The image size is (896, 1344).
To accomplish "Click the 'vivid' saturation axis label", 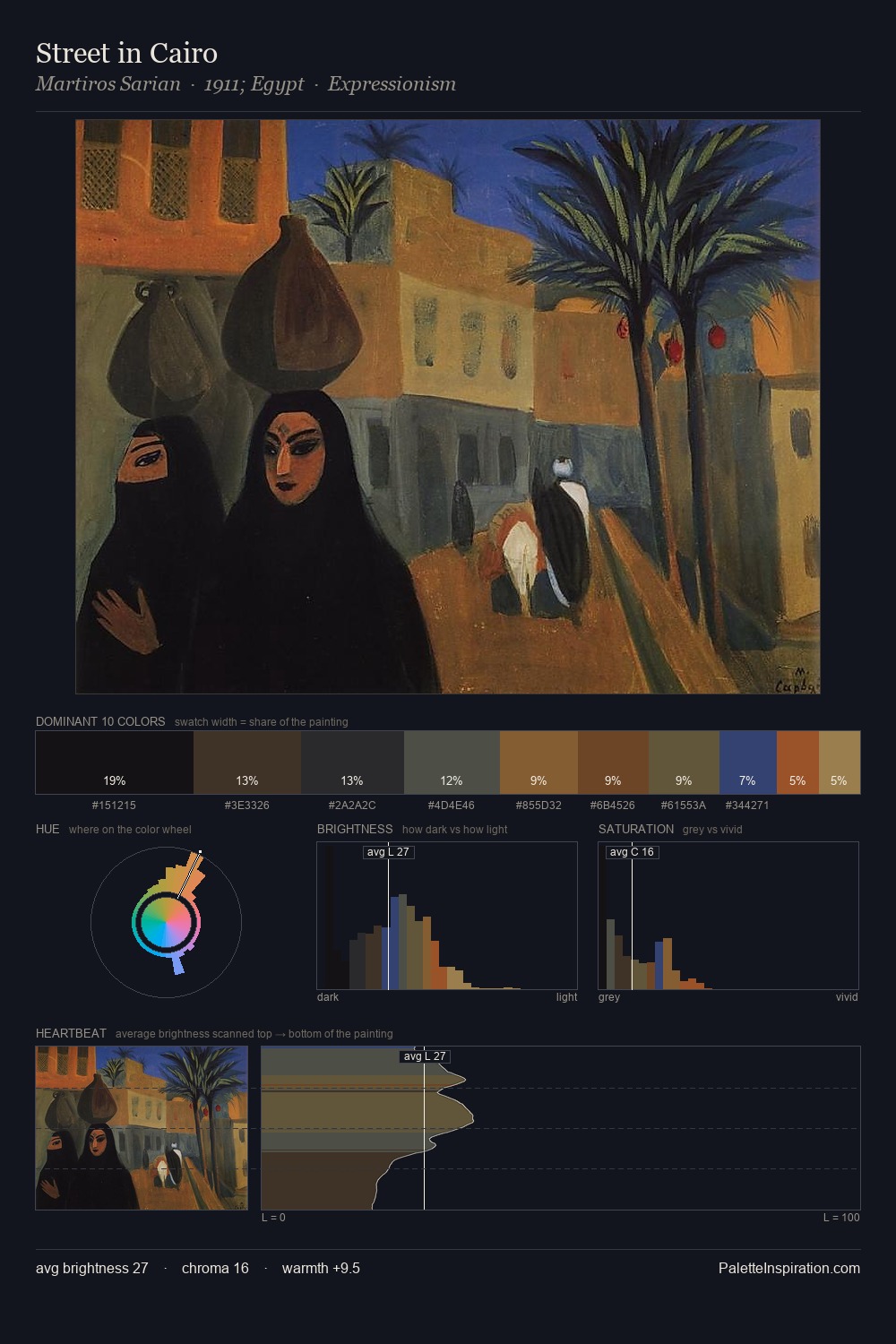I will click(847, 997).
